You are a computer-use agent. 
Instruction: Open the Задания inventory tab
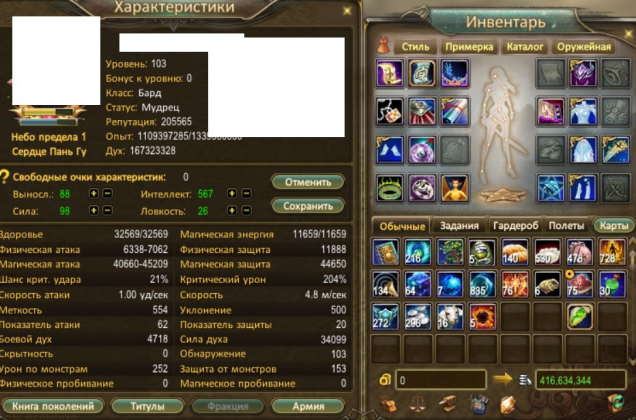tap(459, 226)
